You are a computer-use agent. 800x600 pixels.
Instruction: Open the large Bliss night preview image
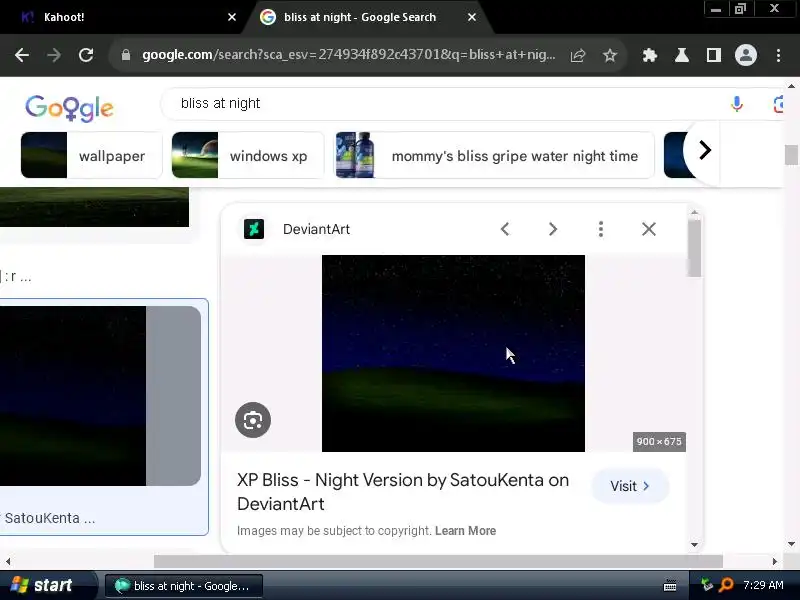click(453, 353)
